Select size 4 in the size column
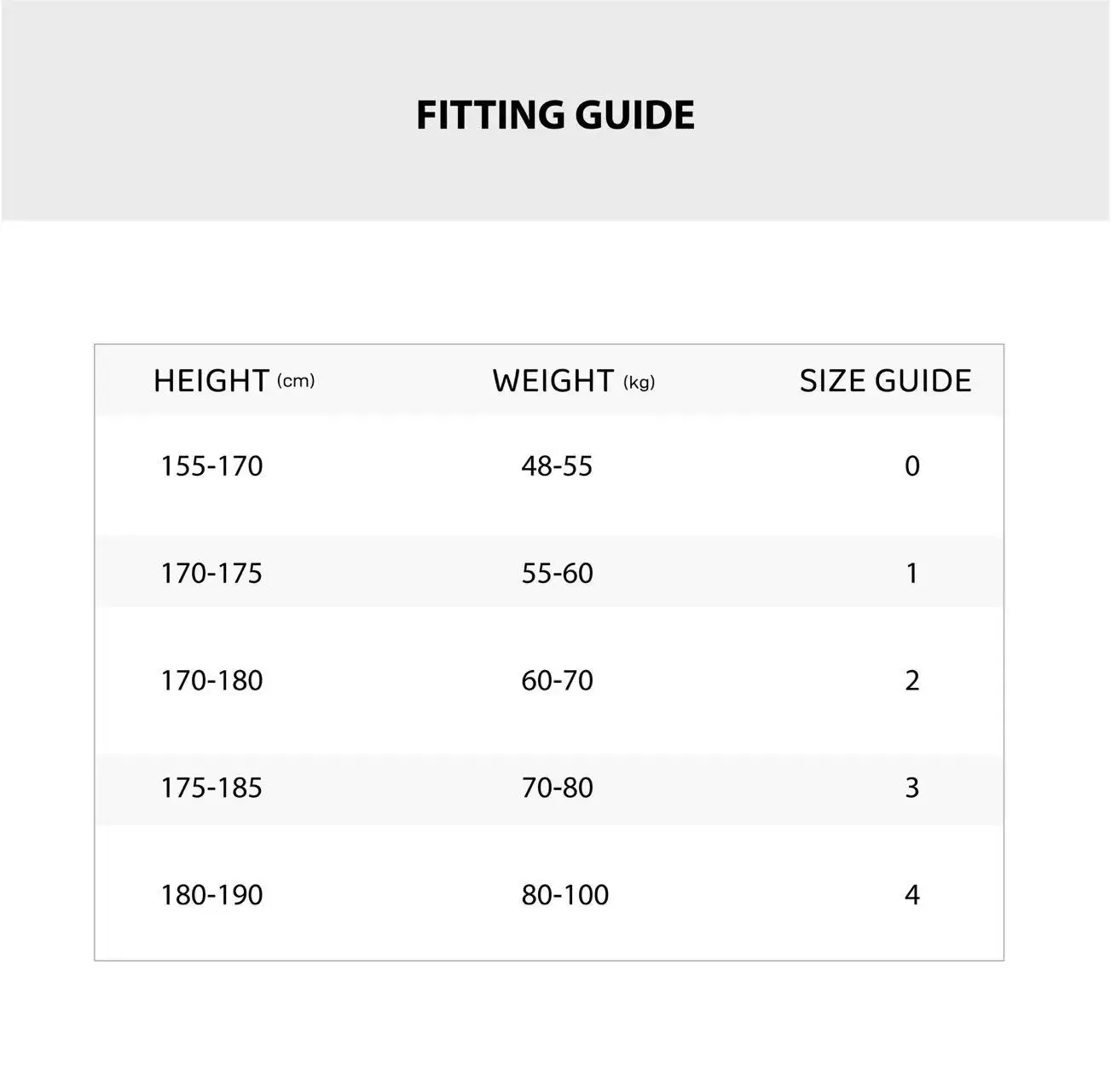This screenshot has width=1111, height=1092. 911,895
